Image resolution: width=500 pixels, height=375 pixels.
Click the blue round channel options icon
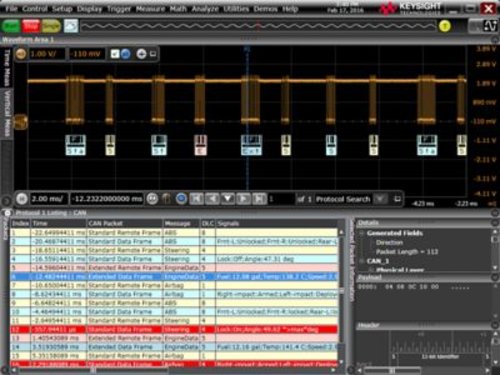pyautogui.click(x=126, y=54)
